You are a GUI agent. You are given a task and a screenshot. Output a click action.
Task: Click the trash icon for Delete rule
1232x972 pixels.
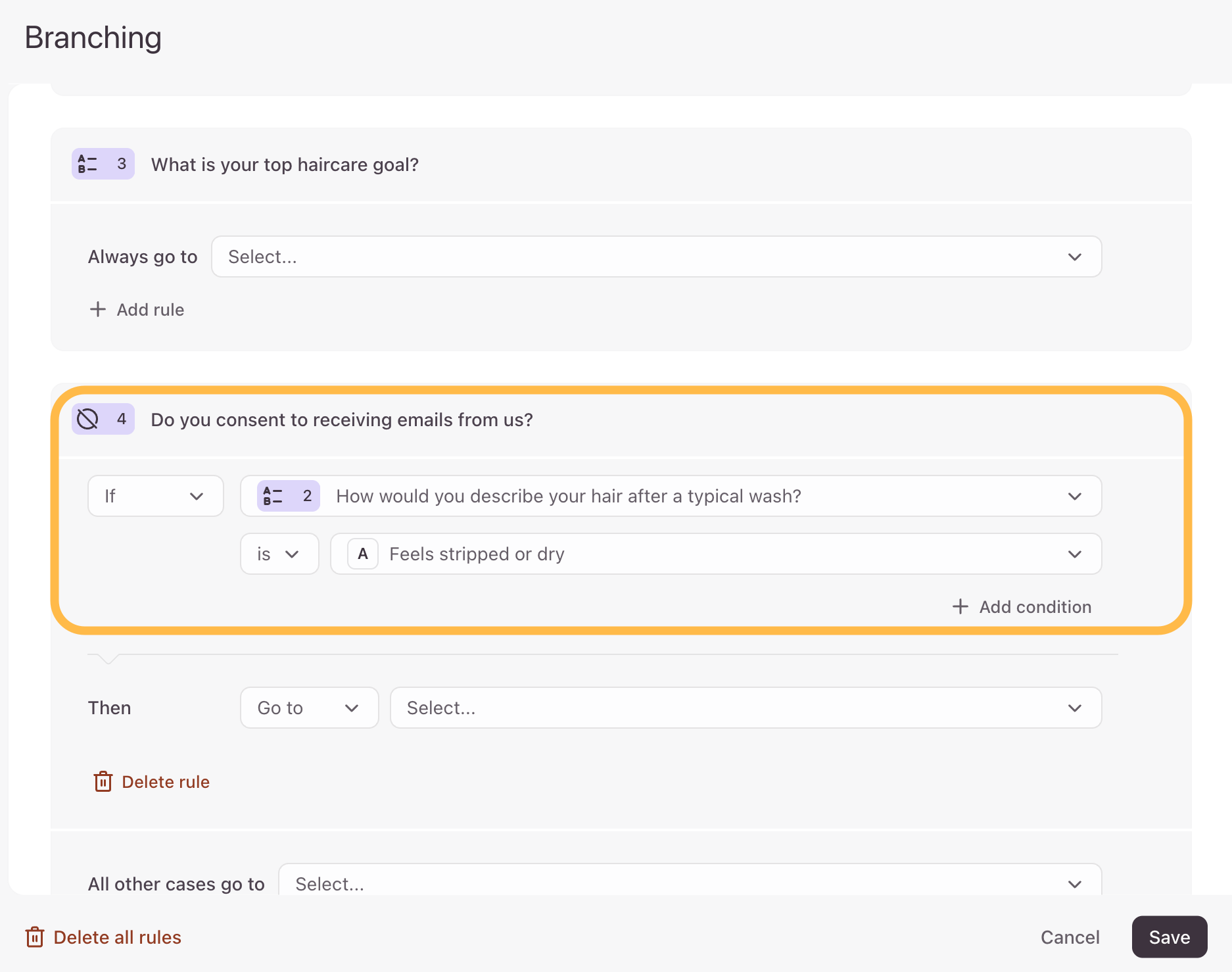[x=103, y=781]
